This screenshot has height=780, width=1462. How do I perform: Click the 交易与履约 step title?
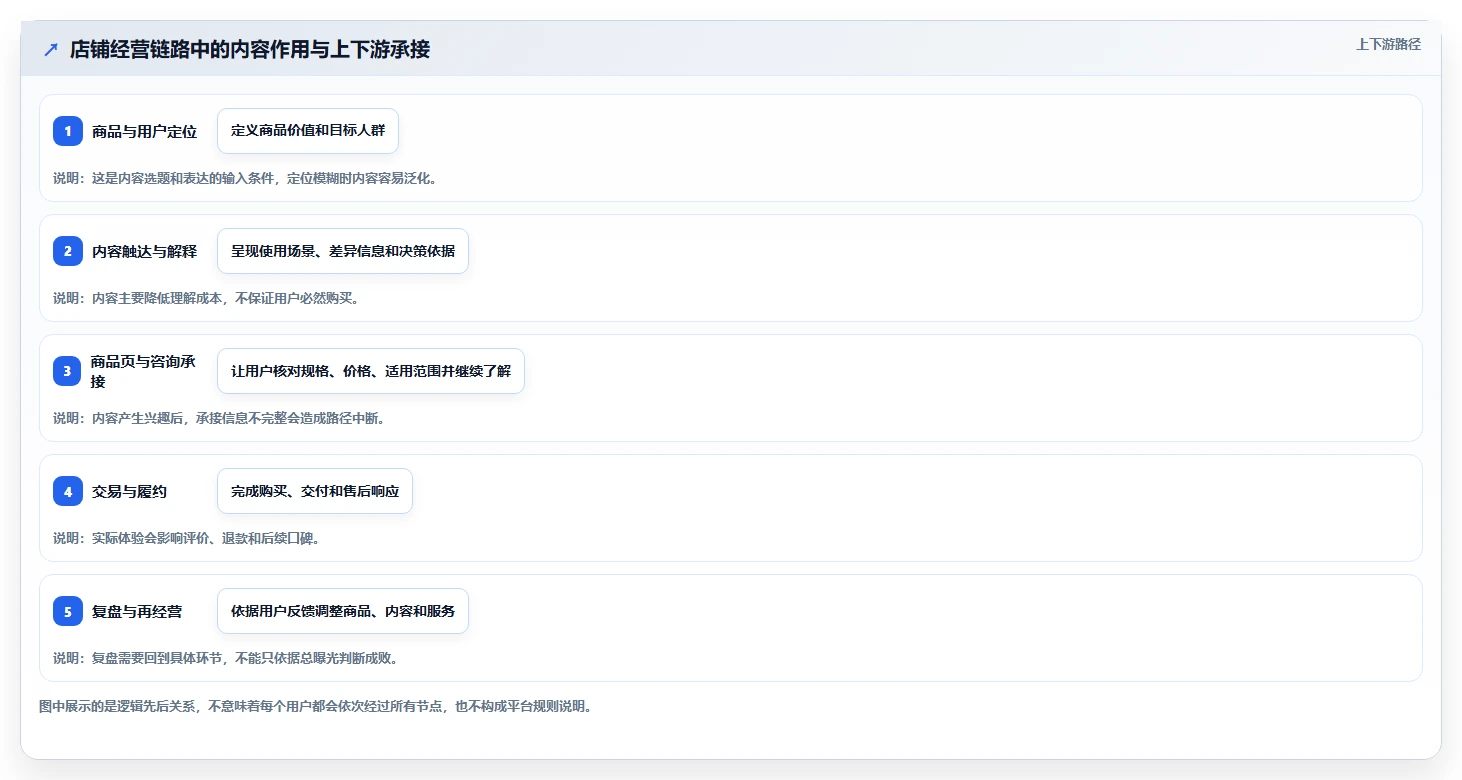130,491
